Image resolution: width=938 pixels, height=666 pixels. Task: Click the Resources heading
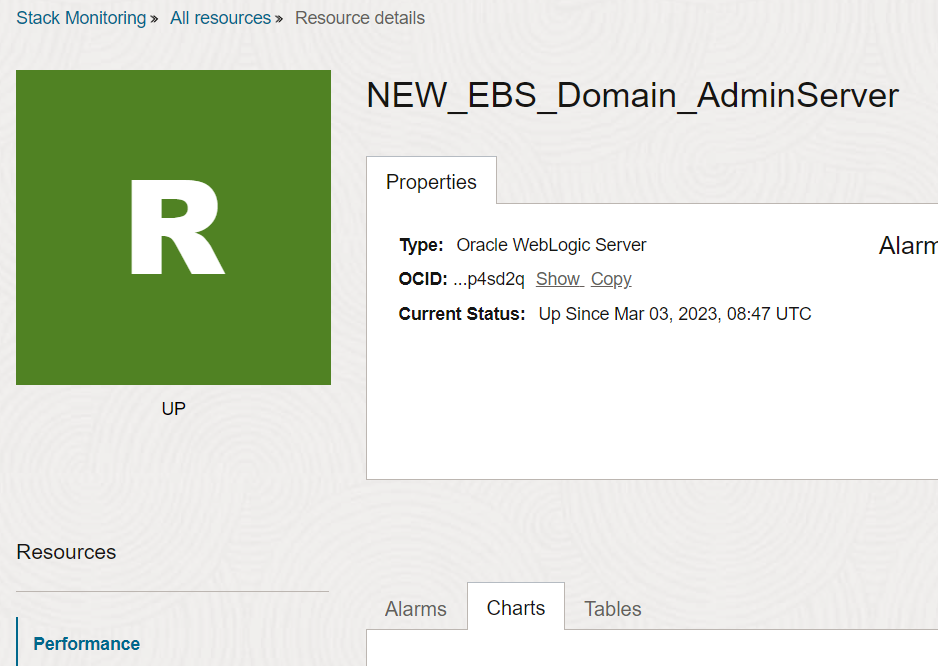(x=66, y=552)
